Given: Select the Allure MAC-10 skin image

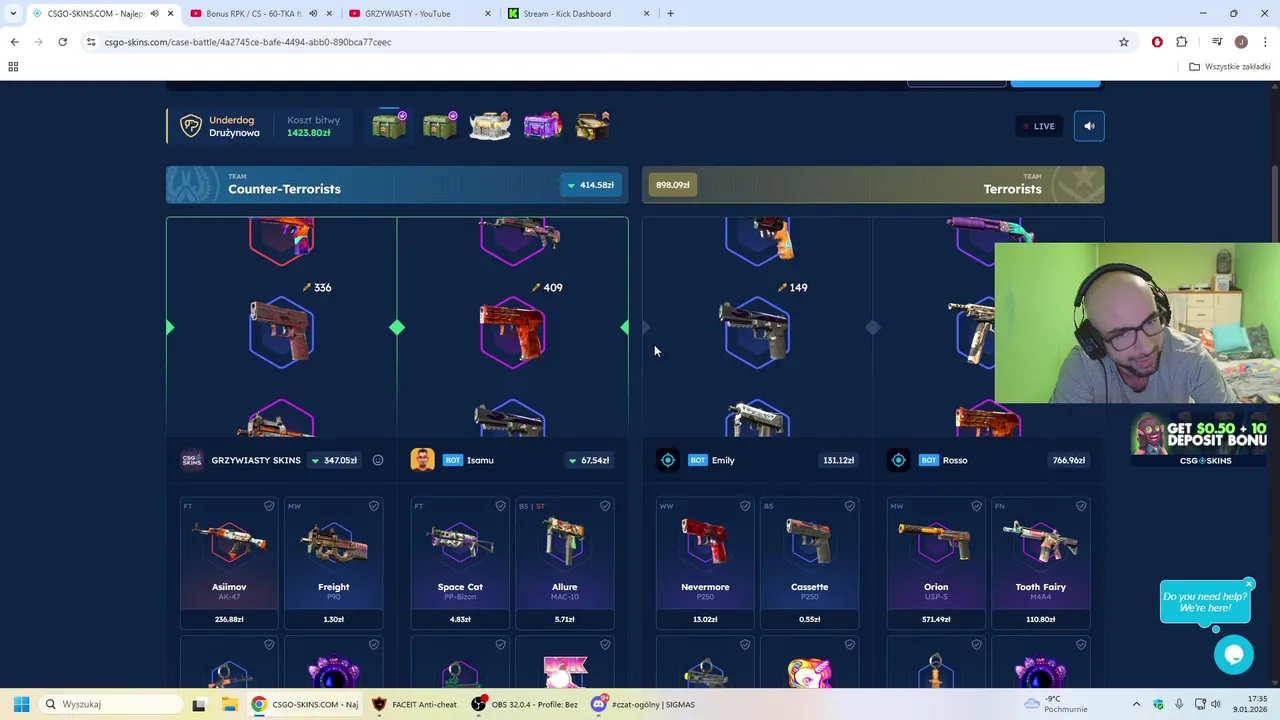Looking at the screenshot, I should tap(565, 543).
